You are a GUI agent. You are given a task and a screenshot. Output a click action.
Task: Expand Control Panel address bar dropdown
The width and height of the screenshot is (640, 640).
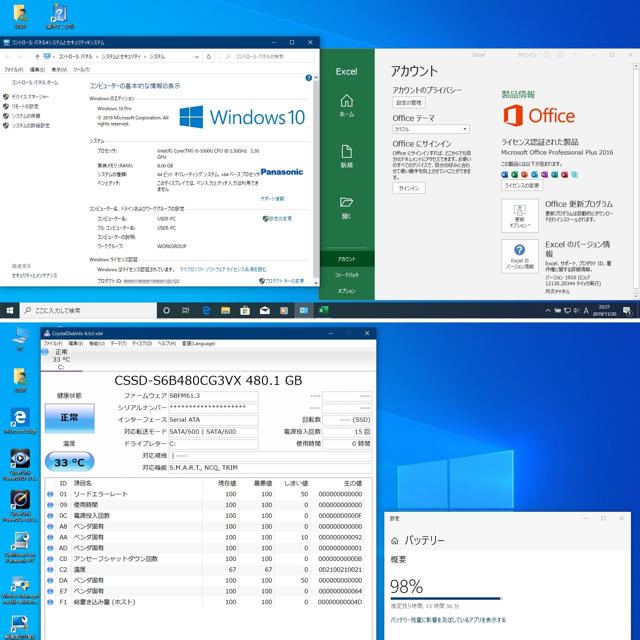point(196,57)
